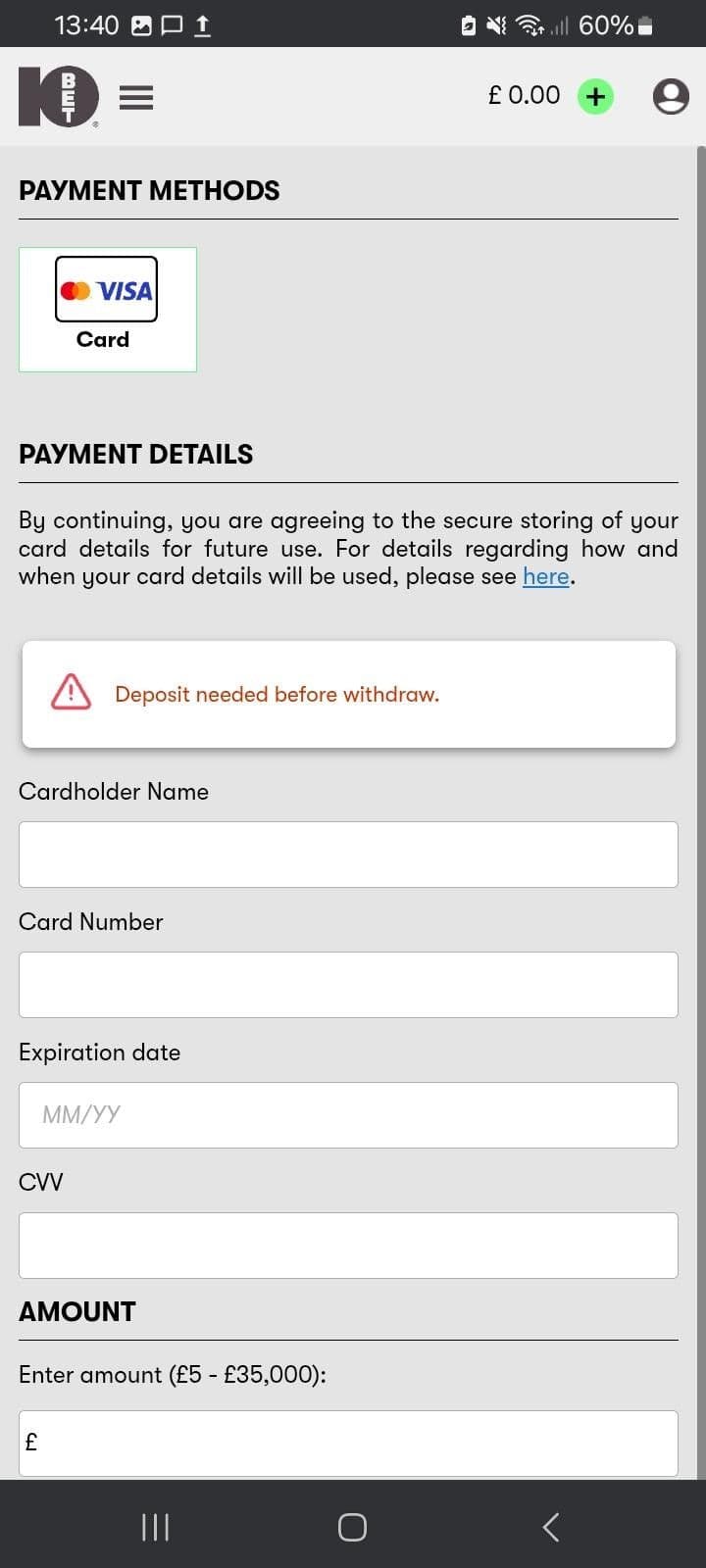
Task: Click the account balance showing £0.00
Action: tap(524, 95)
